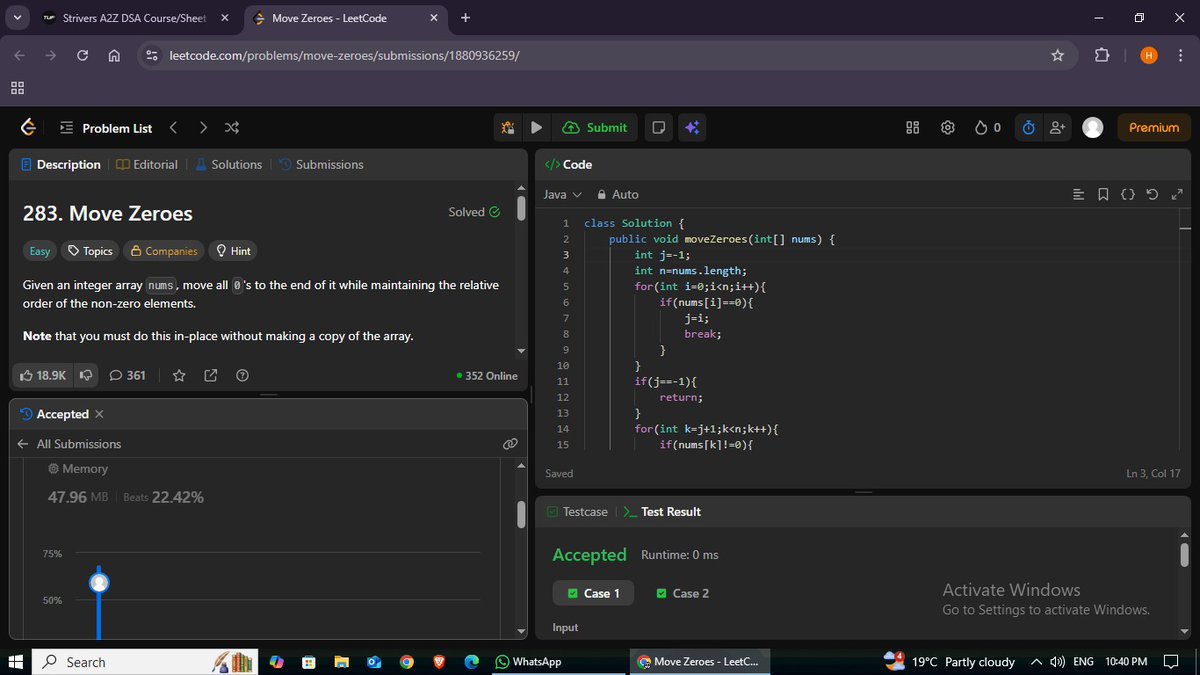
Task: Expand the Topics tag
Action: (89, 251)
